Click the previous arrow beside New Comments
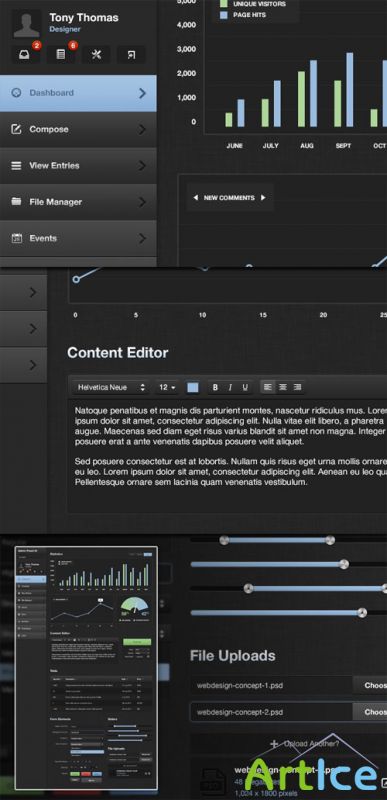387x800 pixels. tap(195, 197)
